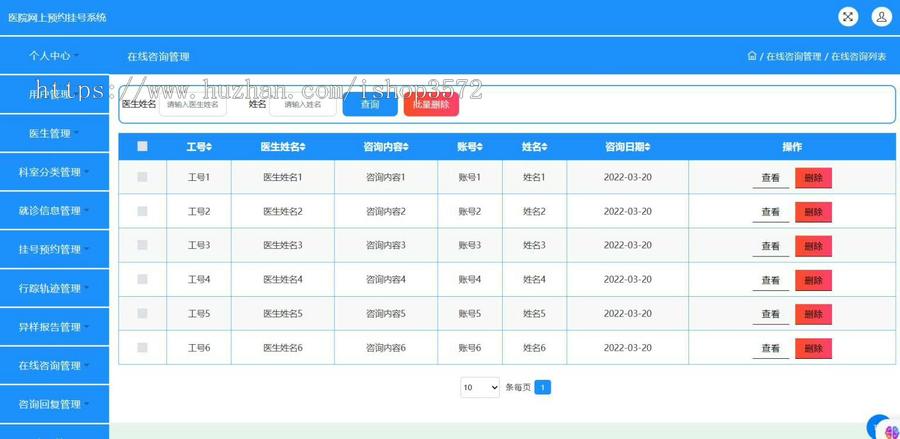Screen dimensions: 900x439
Task: Click the 查询 search button
Action: 370,104
